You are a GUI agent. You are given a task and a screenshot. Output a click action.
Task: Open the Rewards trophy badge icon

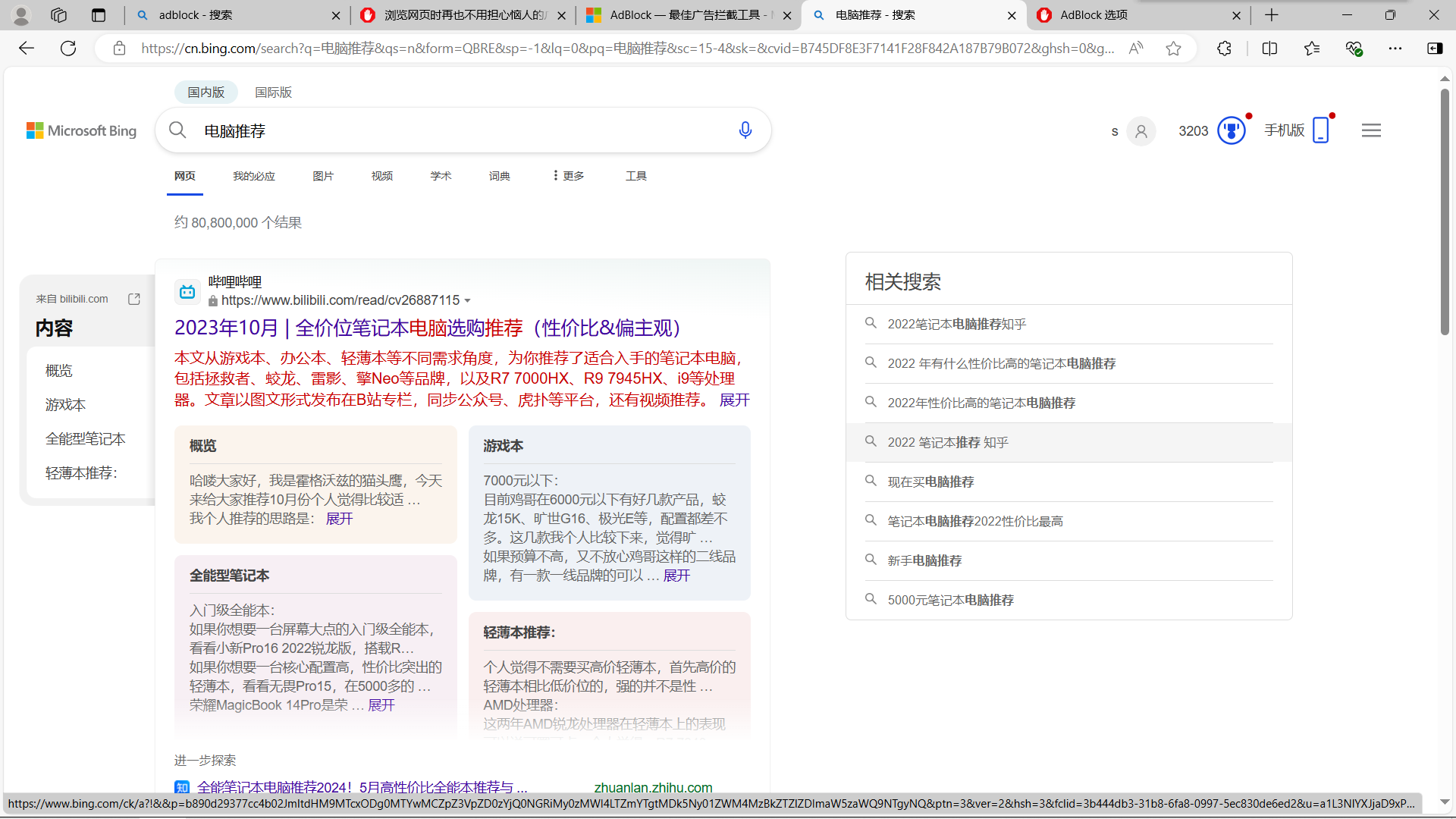click(1232, 130)
